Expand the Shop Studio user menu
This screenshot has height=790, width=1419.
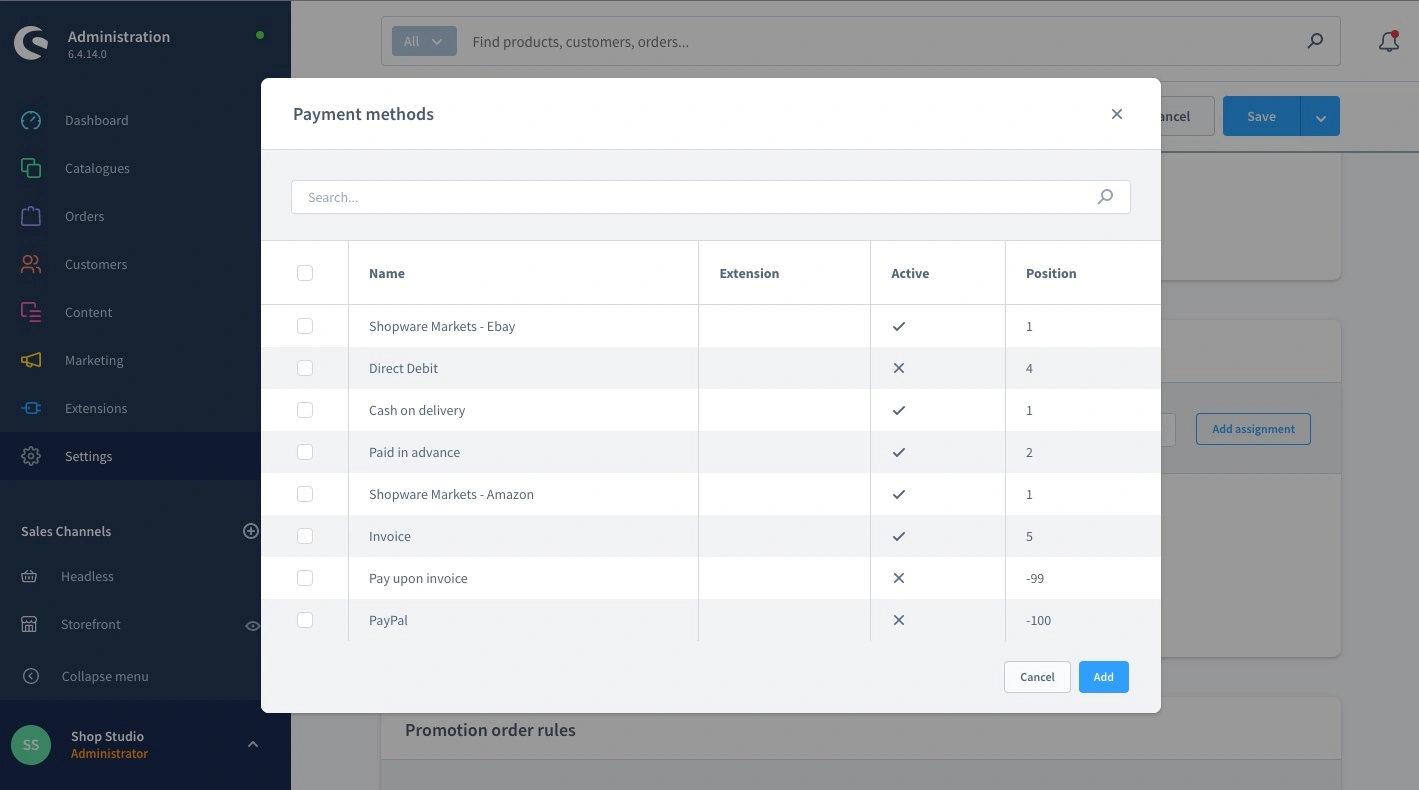(253, 744)
